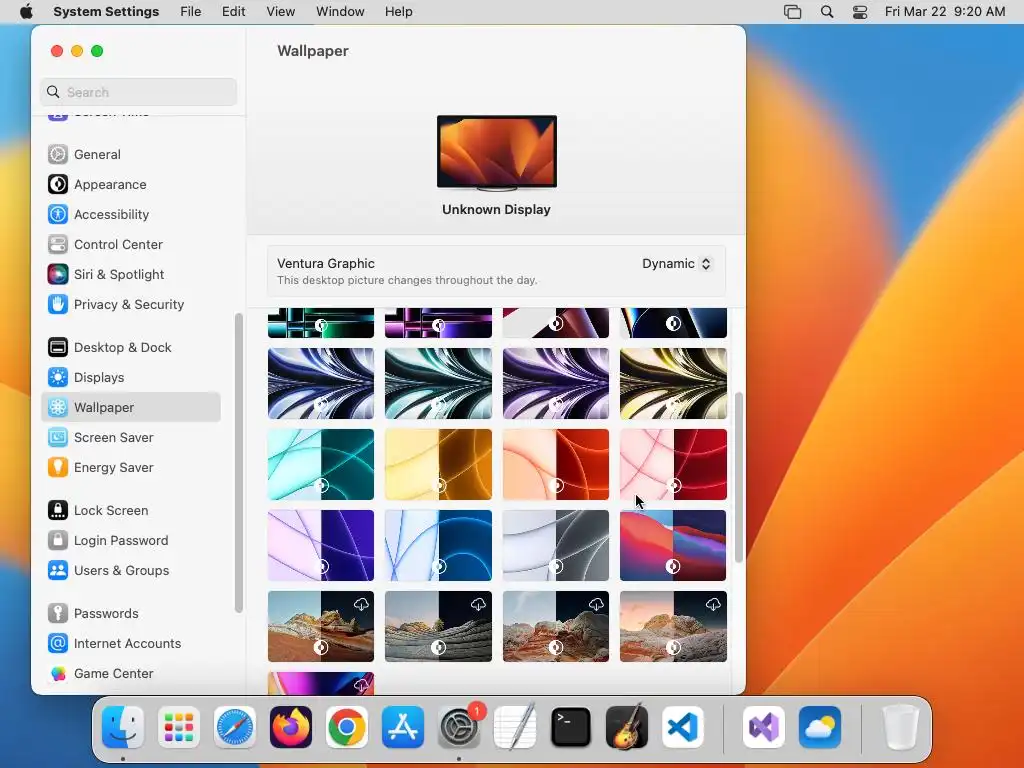Open Privacy & Security pane

[129, 304]
